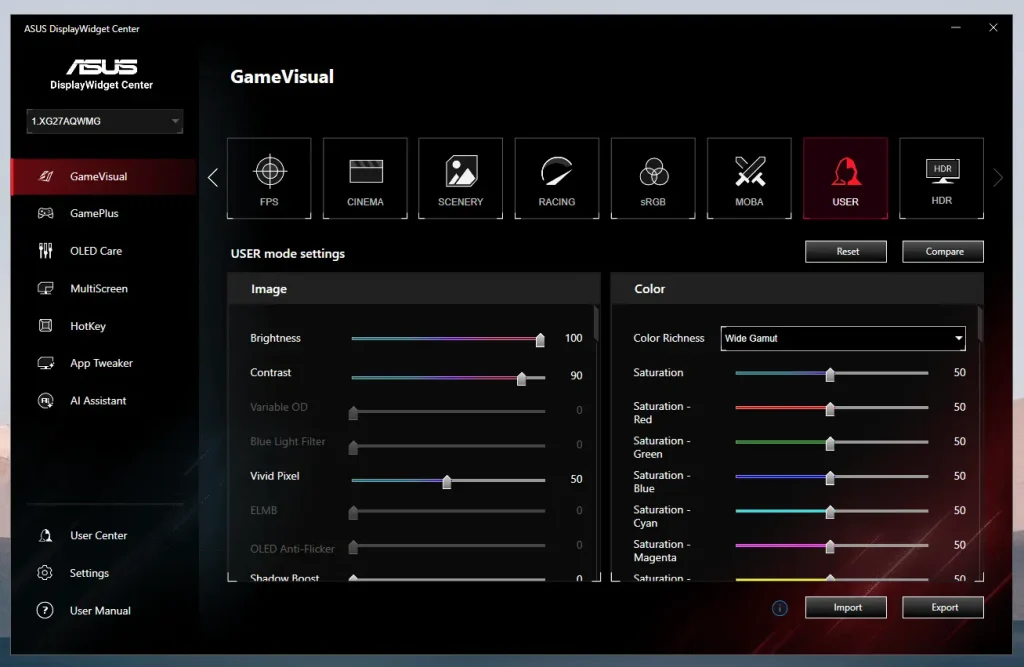Click the Blue Light Filter slider handle

(353, 447)
